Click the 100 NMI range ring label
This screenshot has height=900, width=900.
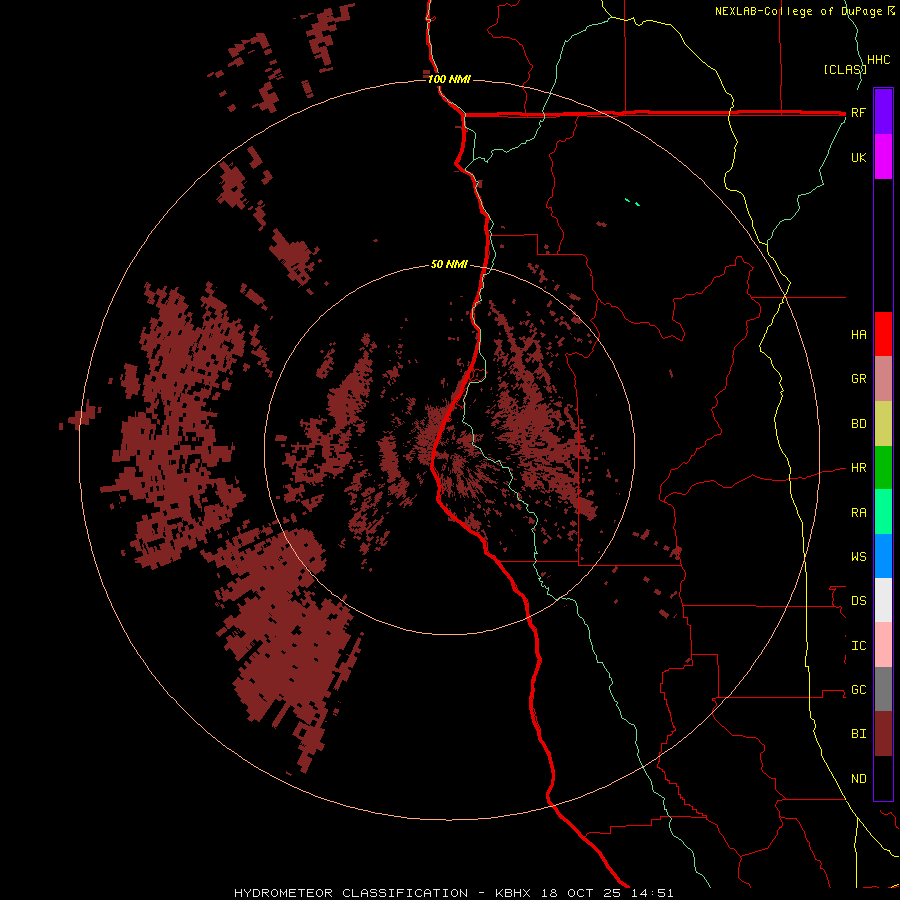pyautogui.click(x=449, y=79)
